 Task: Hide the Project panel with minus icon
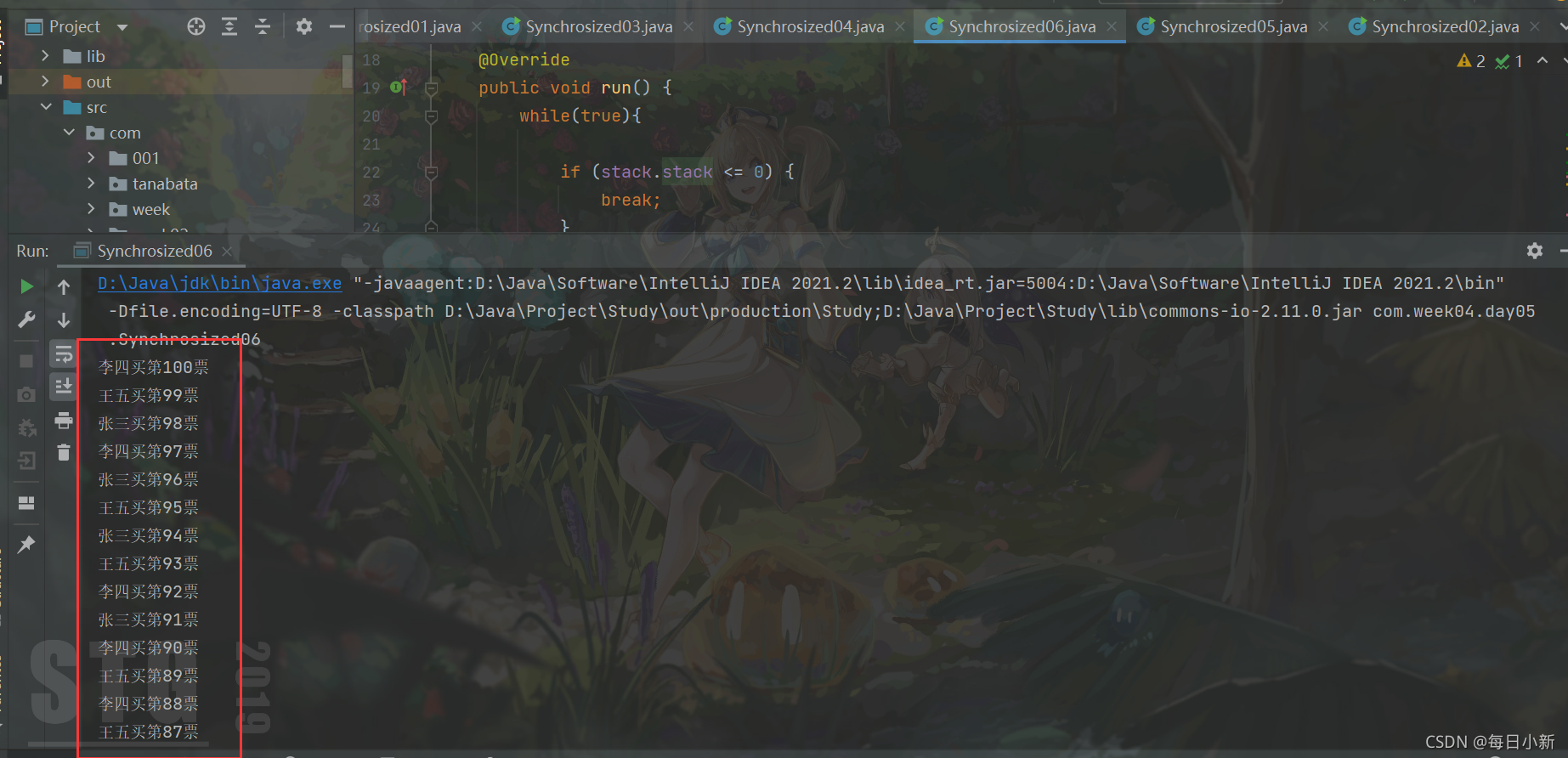337,27
